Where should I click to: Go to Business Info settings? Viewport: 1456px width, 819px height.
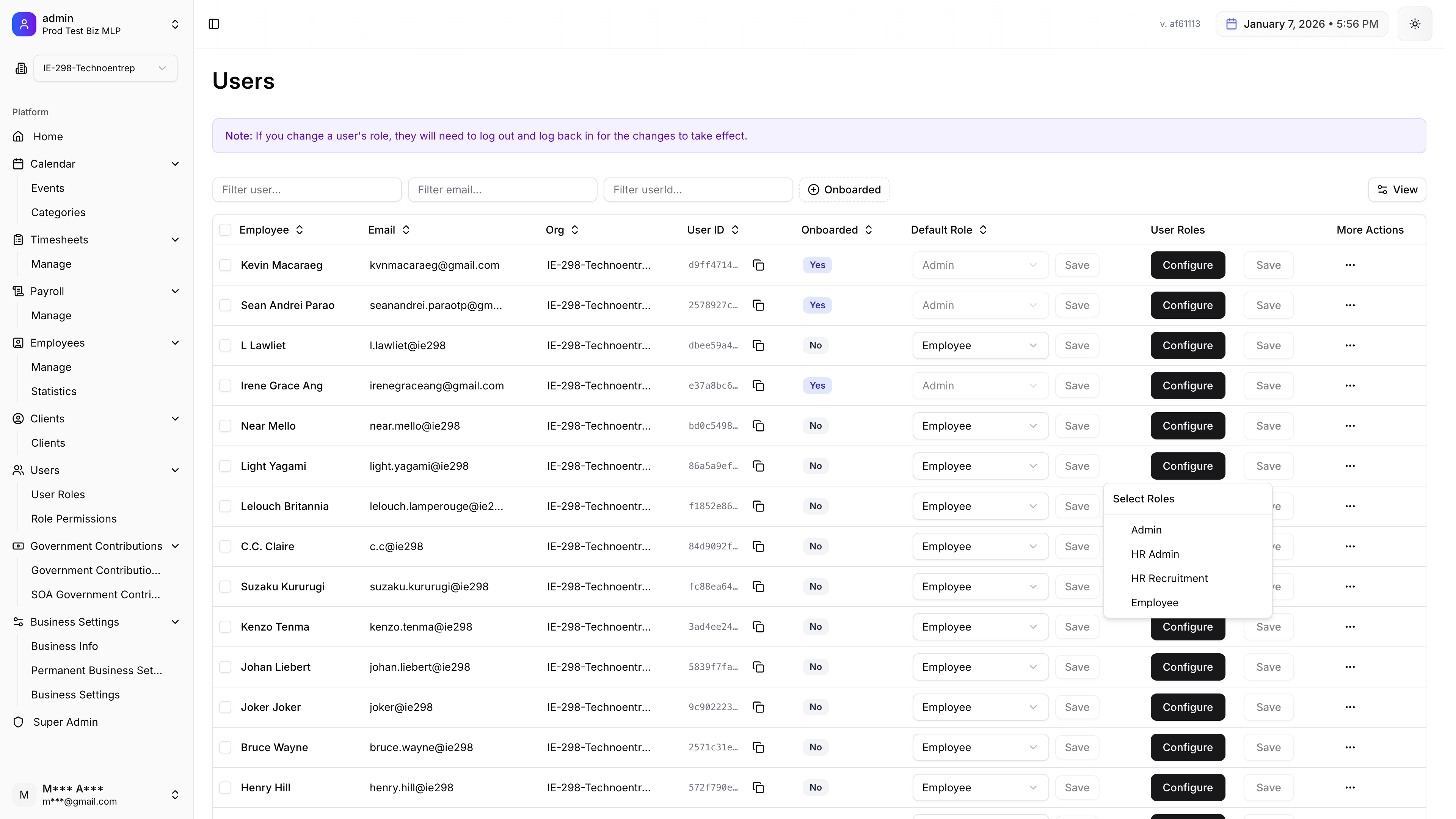64,645
